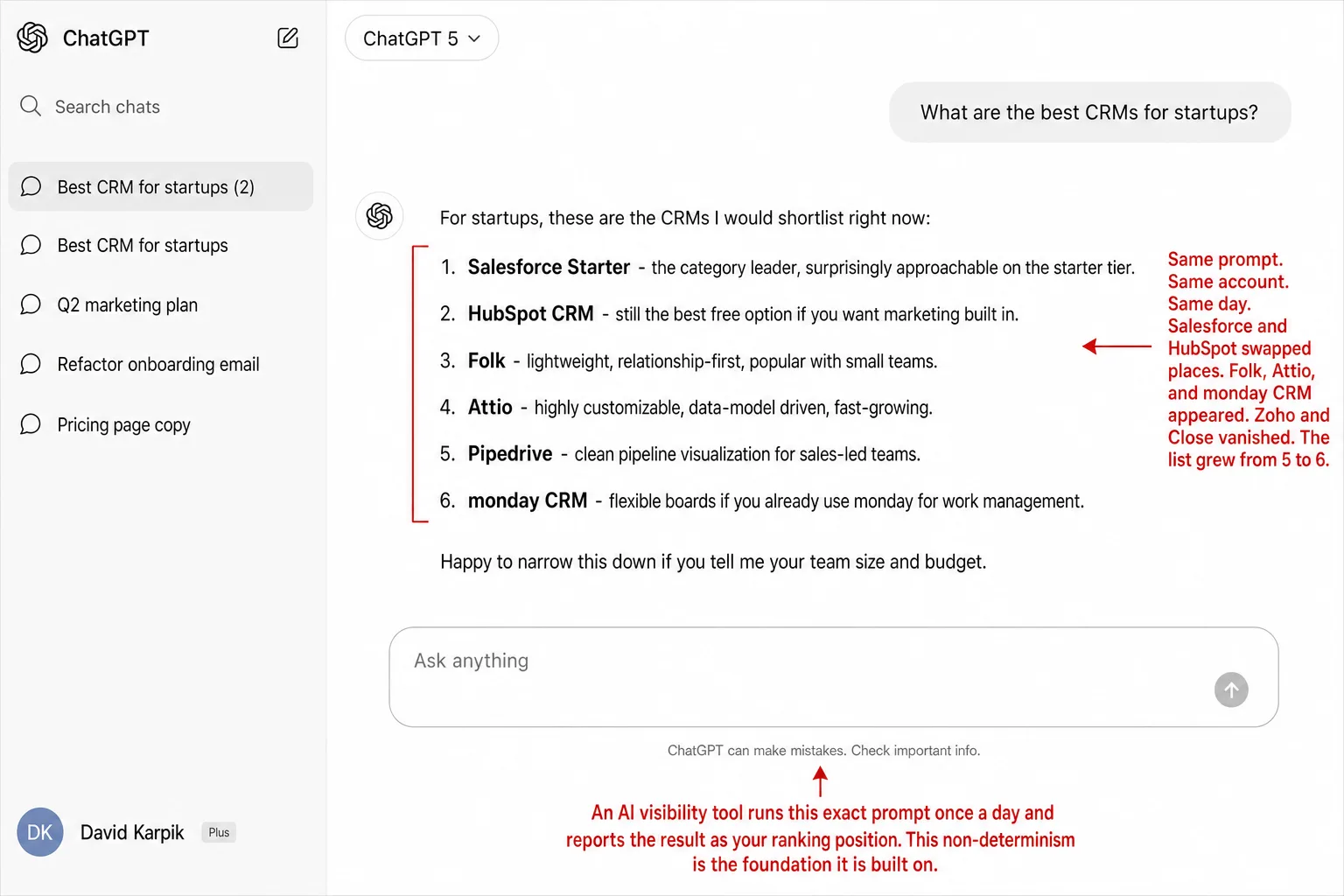Image resolution: width=1344 pixels, height=896 pixels.
Task: Open DK profile avatar
Action: click(40, 832)
